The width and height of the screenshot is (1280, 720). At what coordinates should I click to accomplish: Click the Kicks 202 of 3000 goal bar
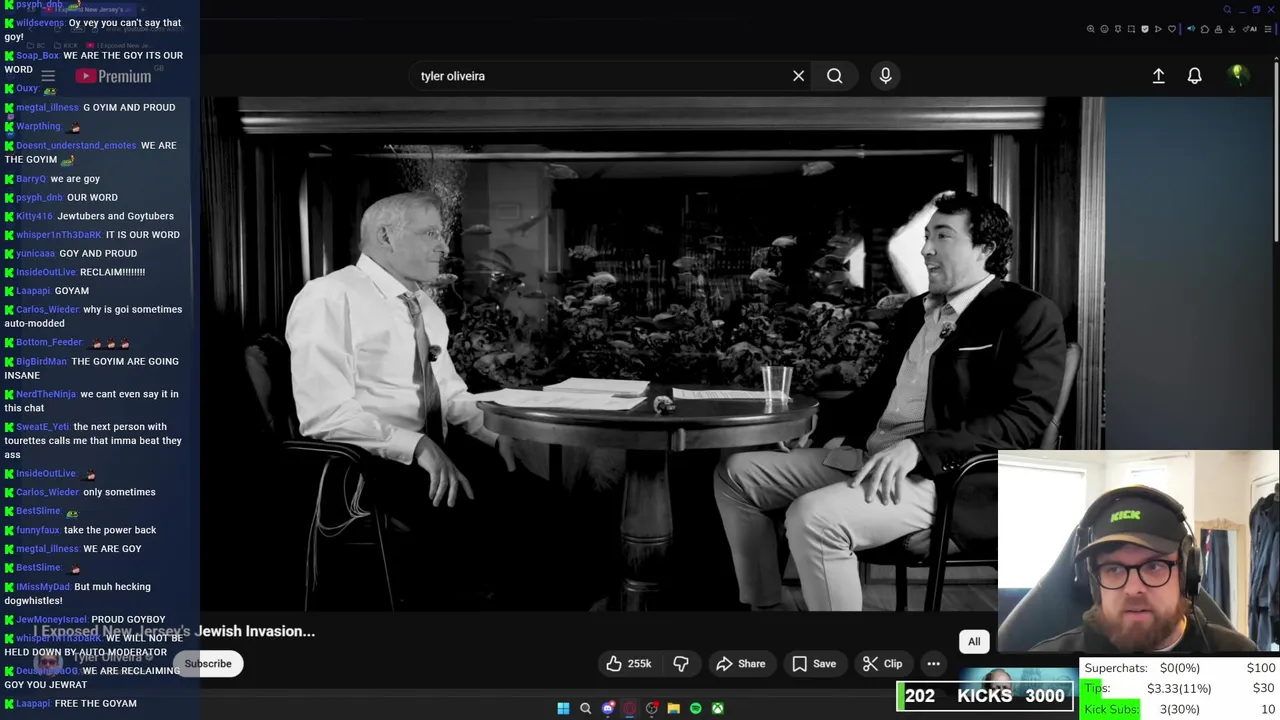(985, 696)
